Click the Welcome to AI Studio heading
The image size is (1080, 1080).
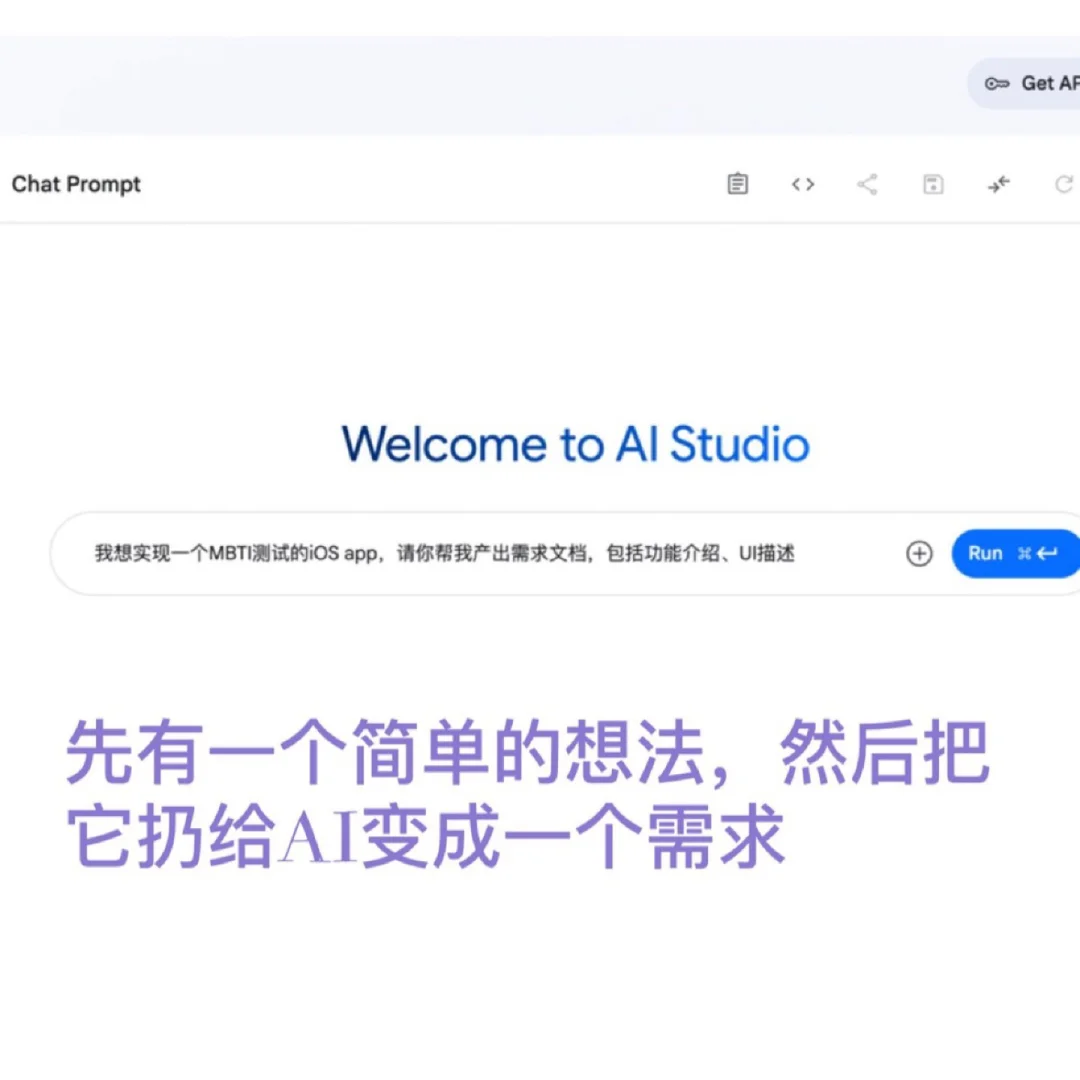[576, 444]
